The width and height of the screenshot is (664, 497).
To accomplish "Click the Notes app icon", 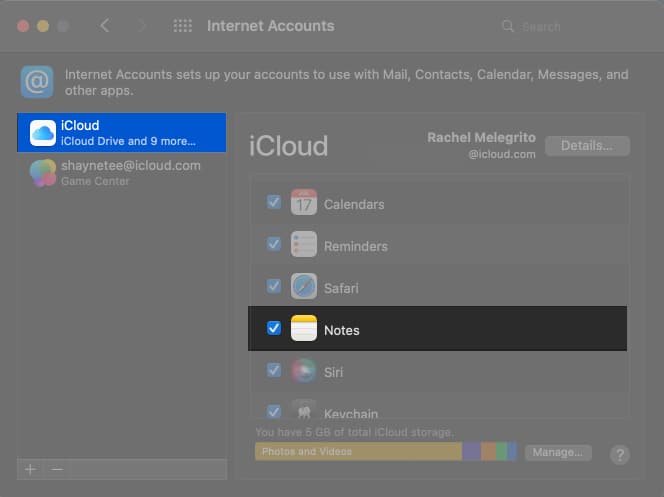I will point(304,328).
